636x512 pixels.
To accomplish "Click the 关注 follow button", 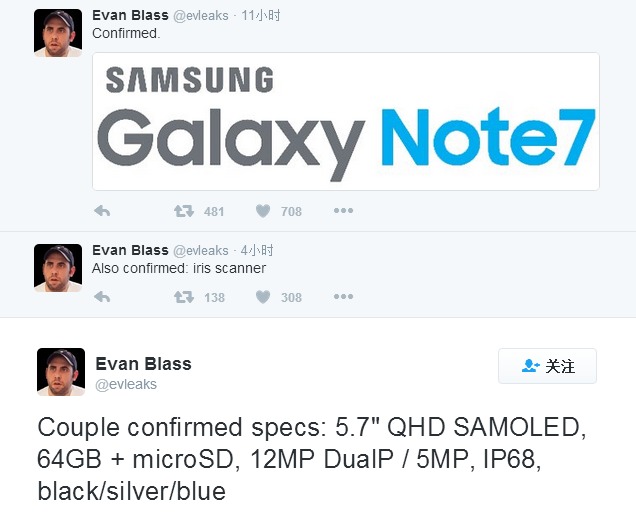I will tap(547, 366).
